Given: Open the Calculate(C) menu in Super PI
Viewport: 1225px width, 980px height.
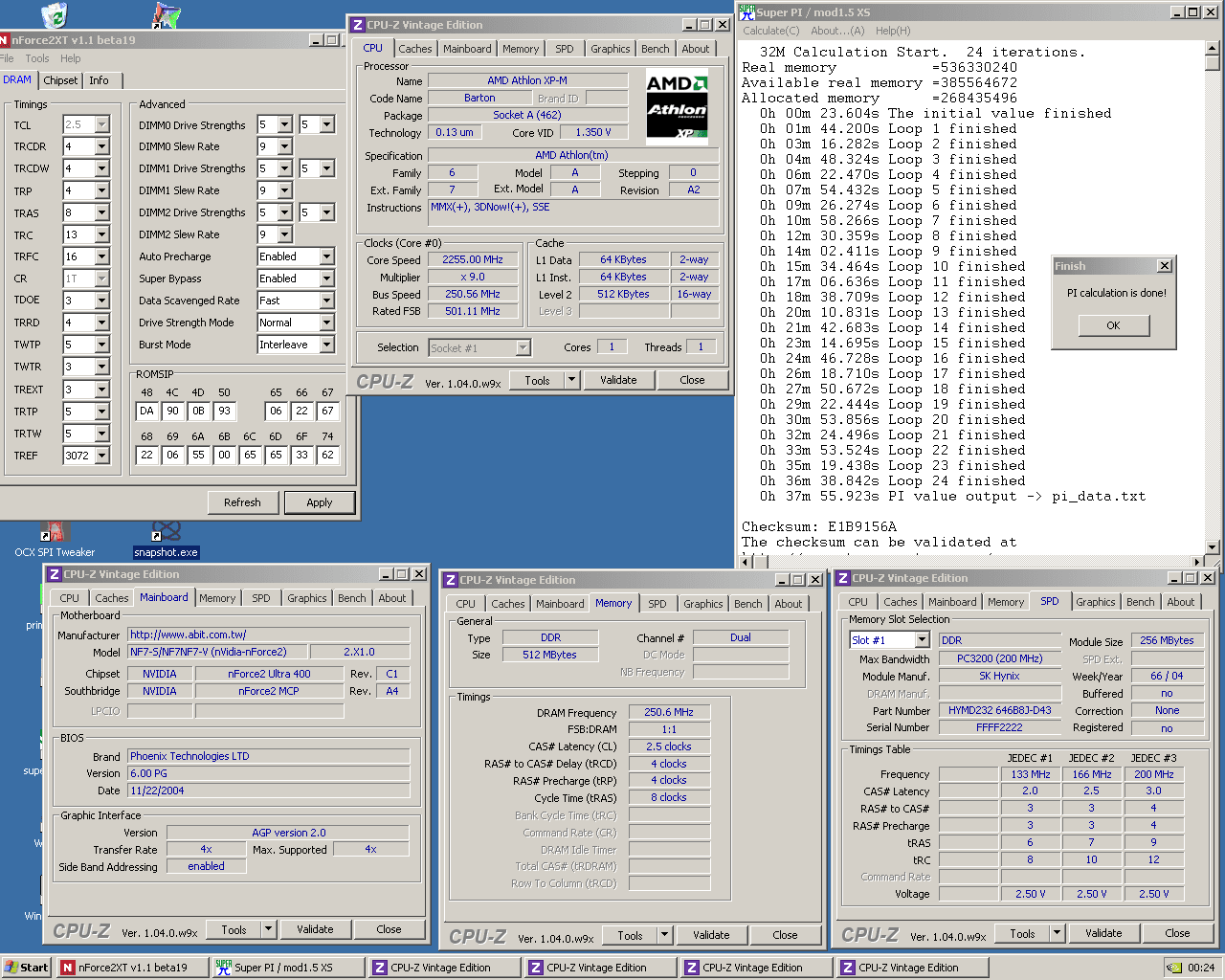Looking at the screenshot, I should click(x=771, y=31).
